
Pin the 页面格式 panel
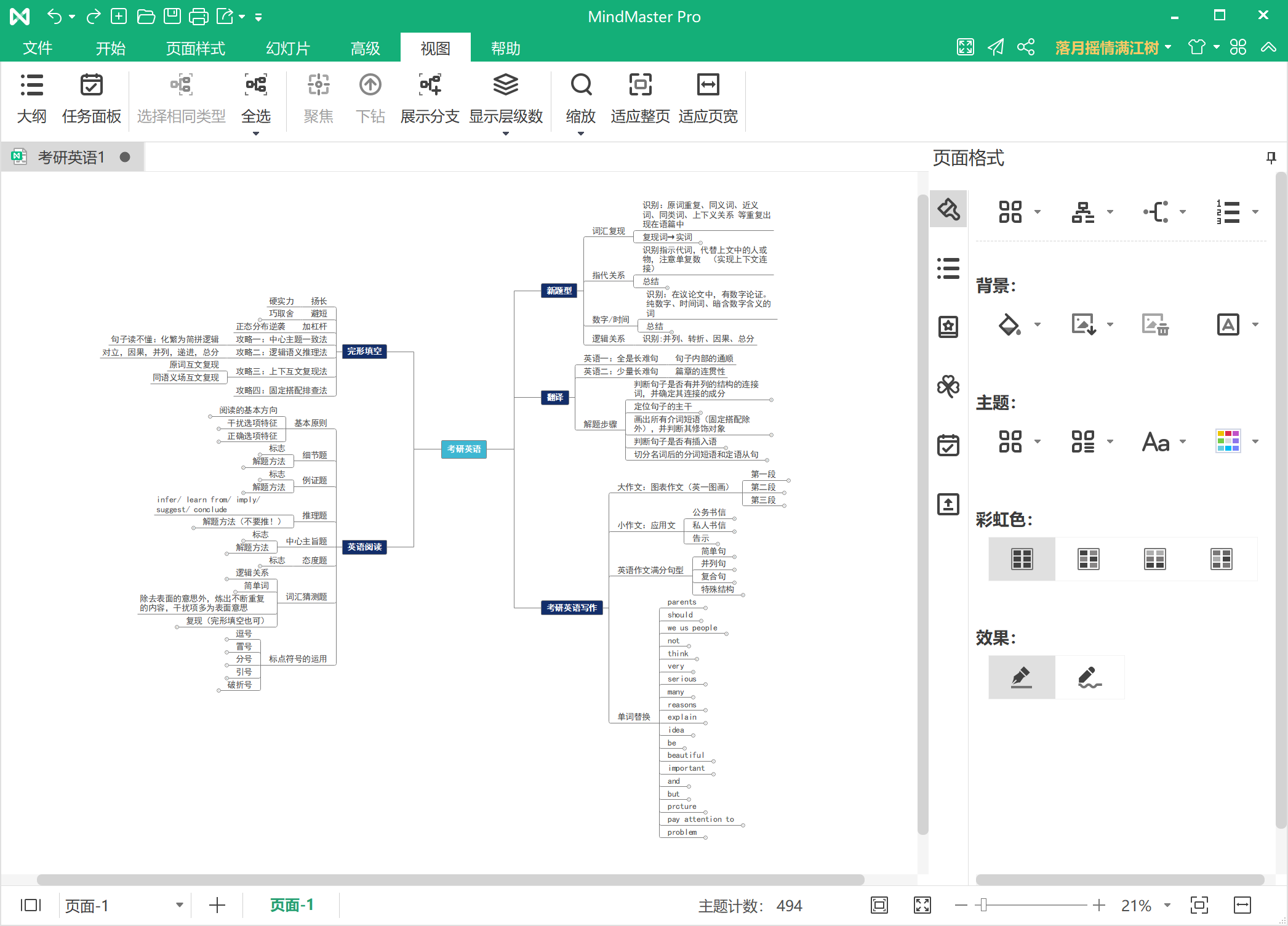(1271, 158)
